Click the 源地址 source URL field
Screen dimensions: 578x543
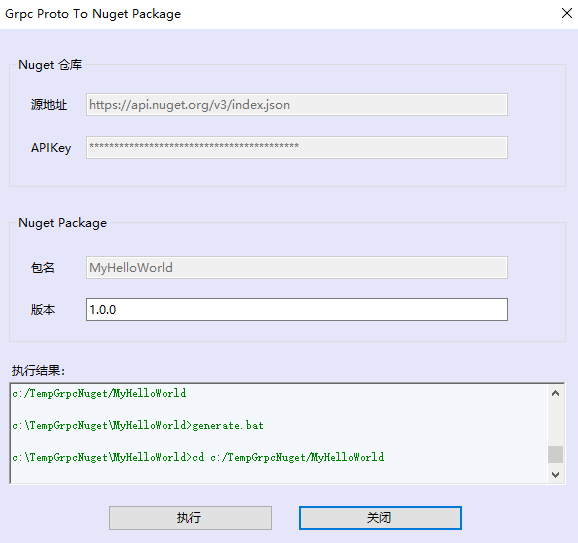pos(297,105)
